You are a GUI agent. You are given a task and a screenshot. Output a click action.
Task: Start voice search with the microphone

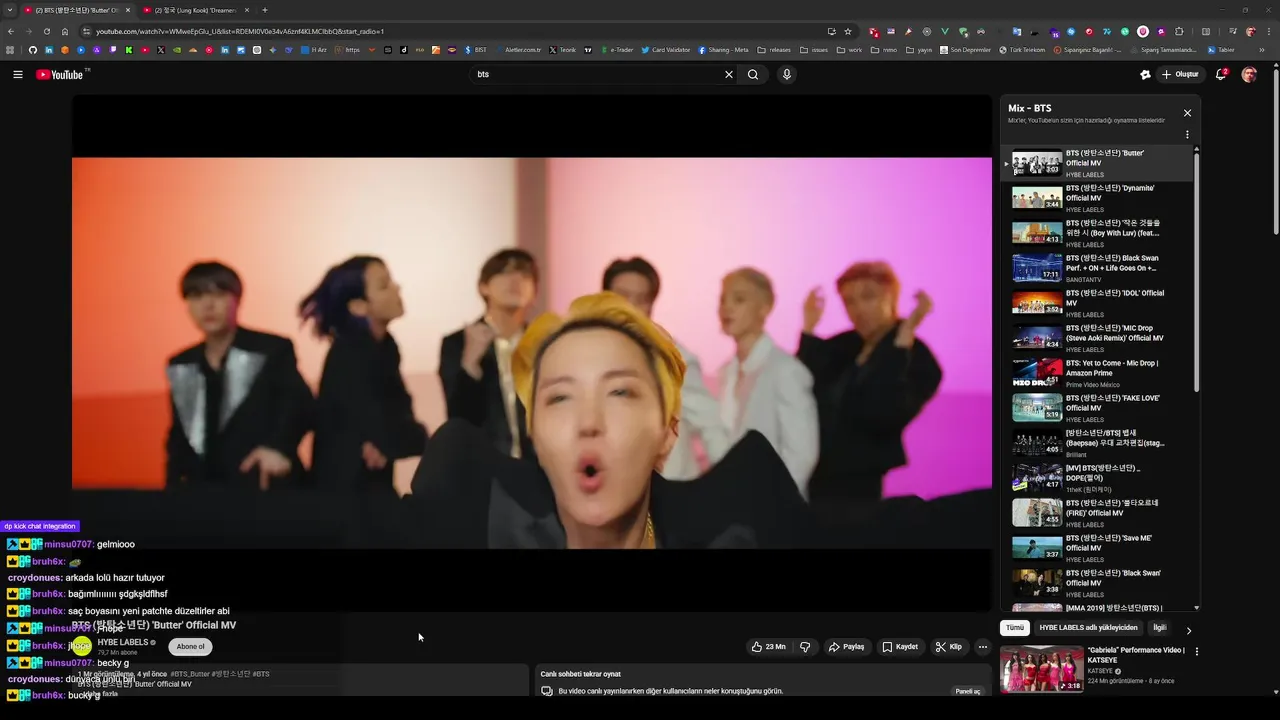pos(787,74)
